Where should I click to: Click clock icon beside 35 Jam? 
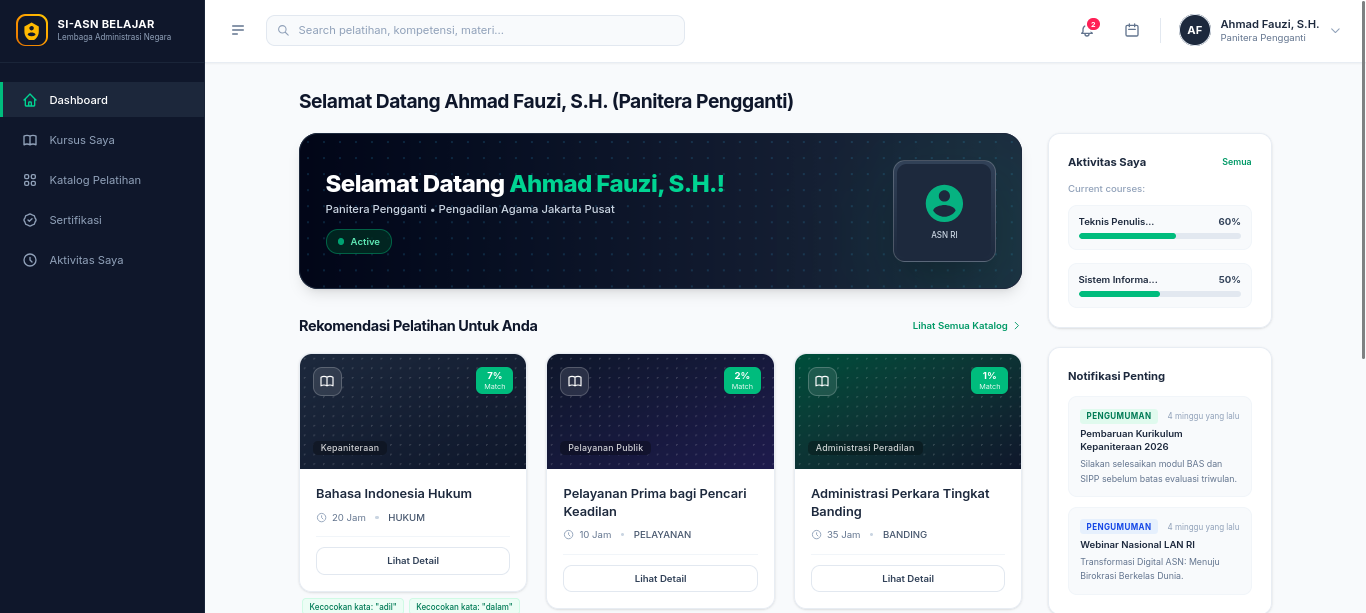[816, 535]
